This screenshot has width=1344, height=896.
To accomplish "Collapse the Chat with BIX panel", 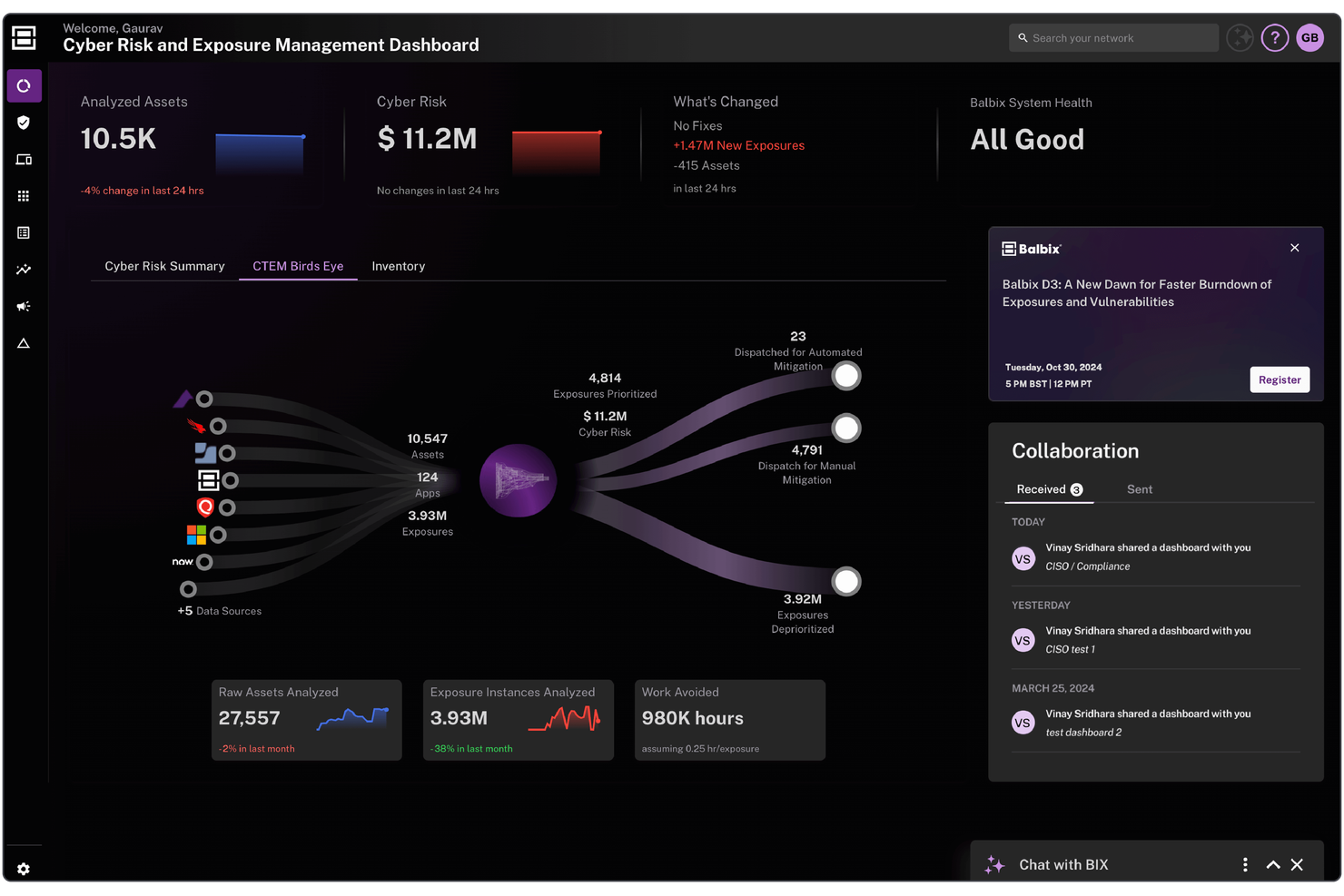I will pos(1272,863).
